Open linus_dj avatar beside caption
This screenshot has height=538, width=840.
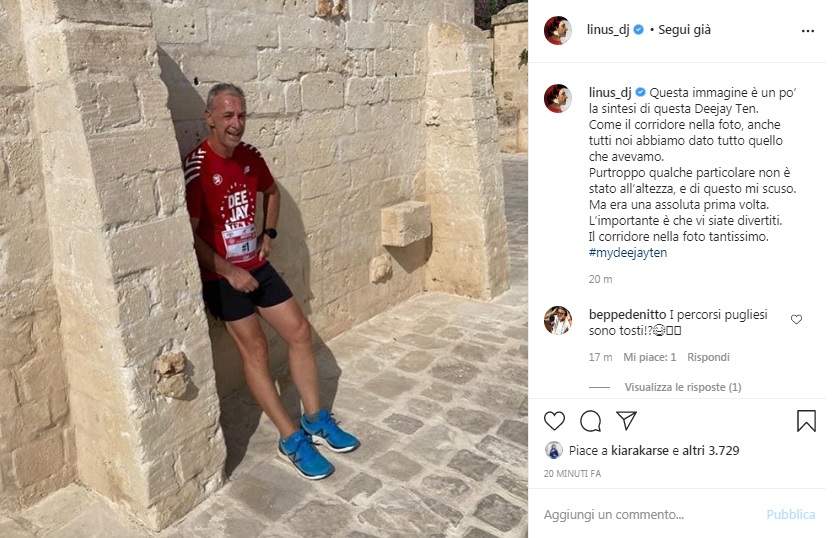pyautogui.click(x=558, y=98)
